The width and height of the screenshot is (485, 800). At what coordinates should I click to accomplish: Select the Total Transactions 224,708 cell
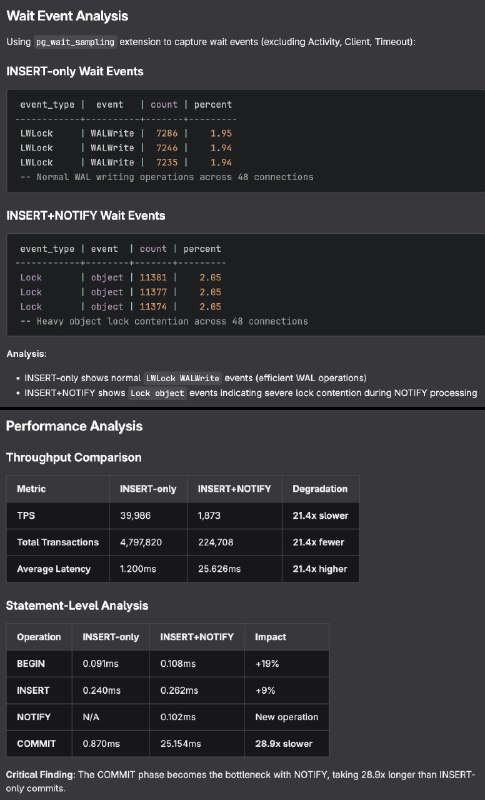235,542
